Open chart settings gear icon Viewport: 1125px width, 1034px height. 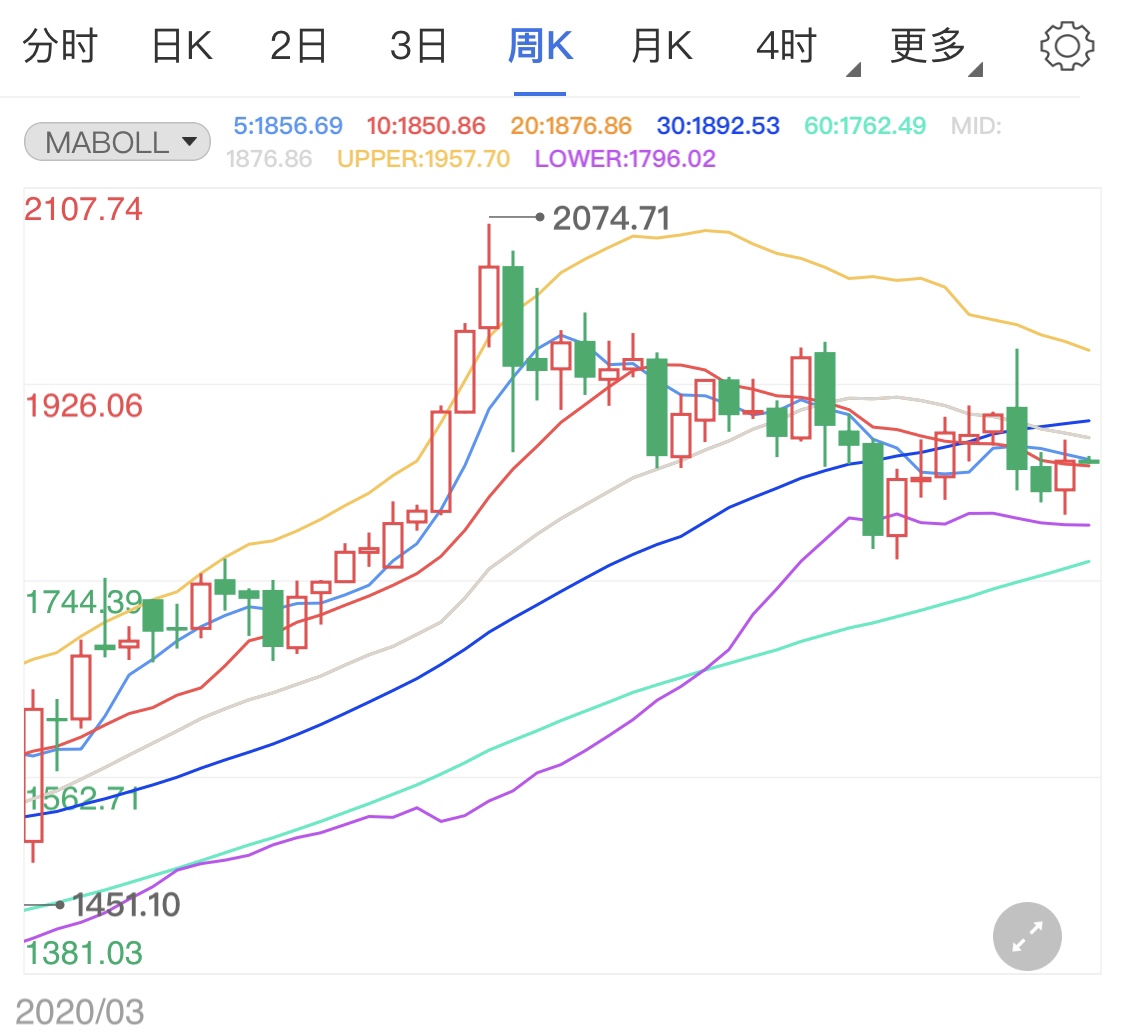(x=1067, y=46)
